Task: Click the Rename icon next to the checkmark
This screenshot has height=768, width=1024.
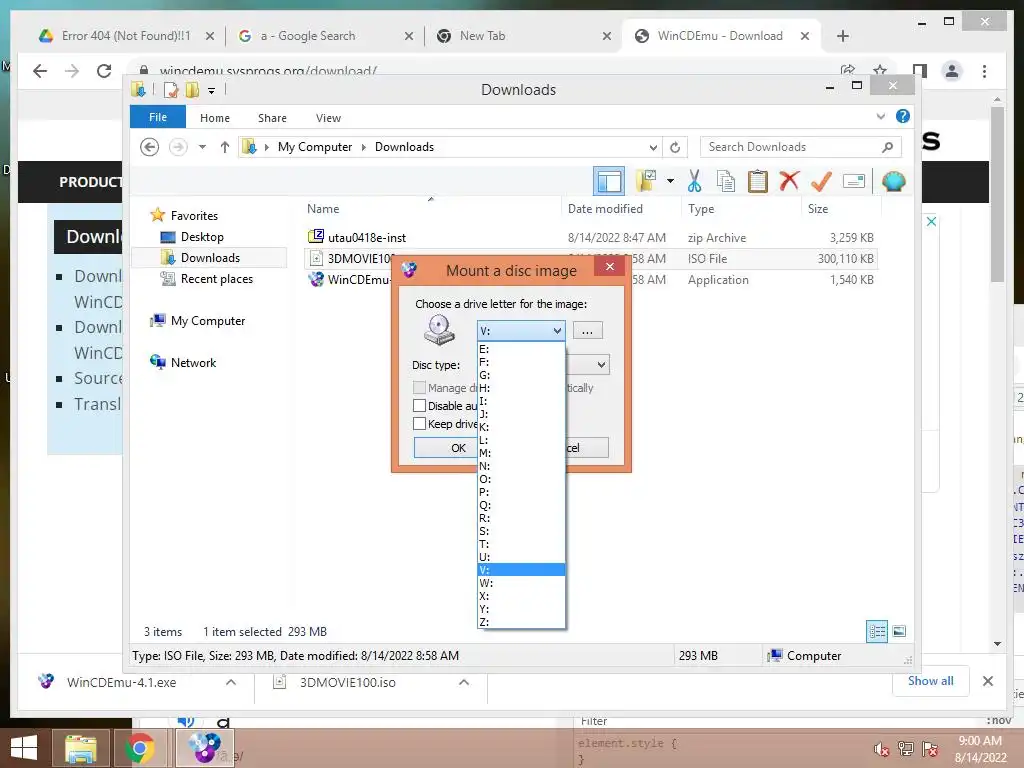Action: [854, 181]
